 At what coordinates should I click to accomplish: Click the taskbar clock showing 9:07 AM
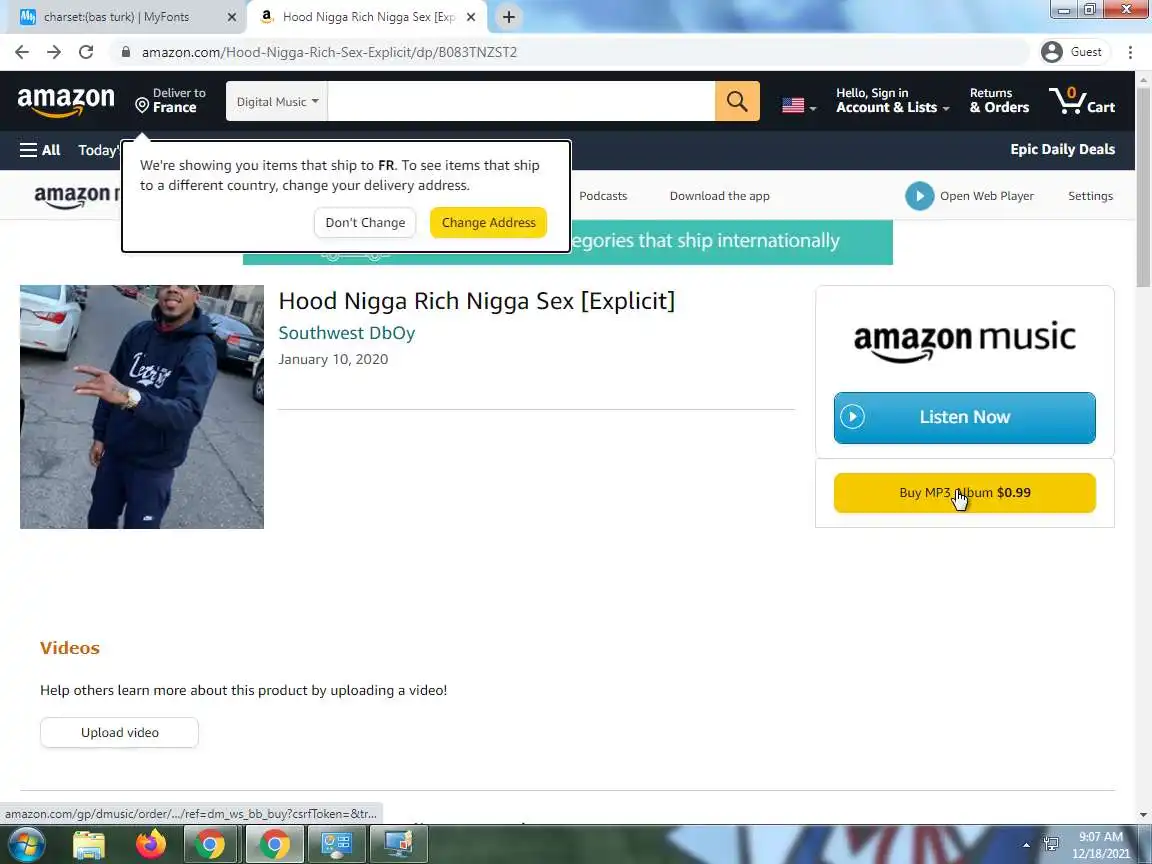[x=1100, y=845]
